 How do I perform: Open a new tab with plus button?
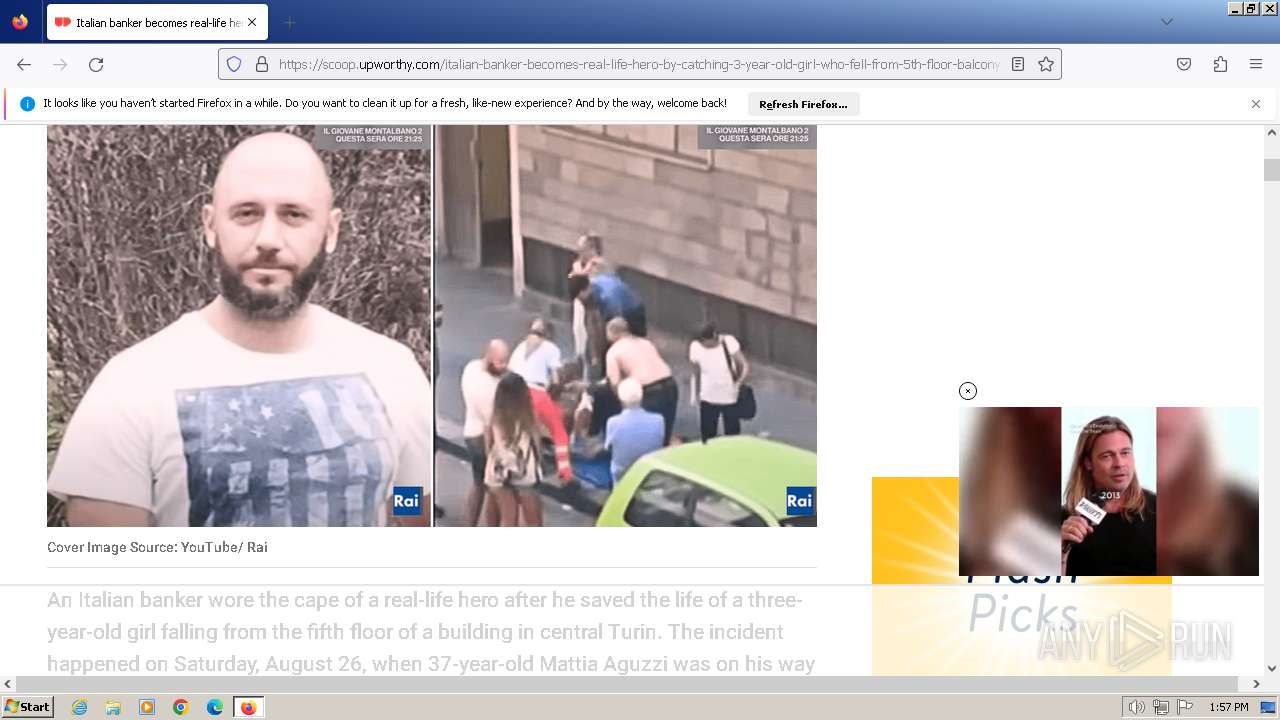pyautogui.click(x=289, y=22)
